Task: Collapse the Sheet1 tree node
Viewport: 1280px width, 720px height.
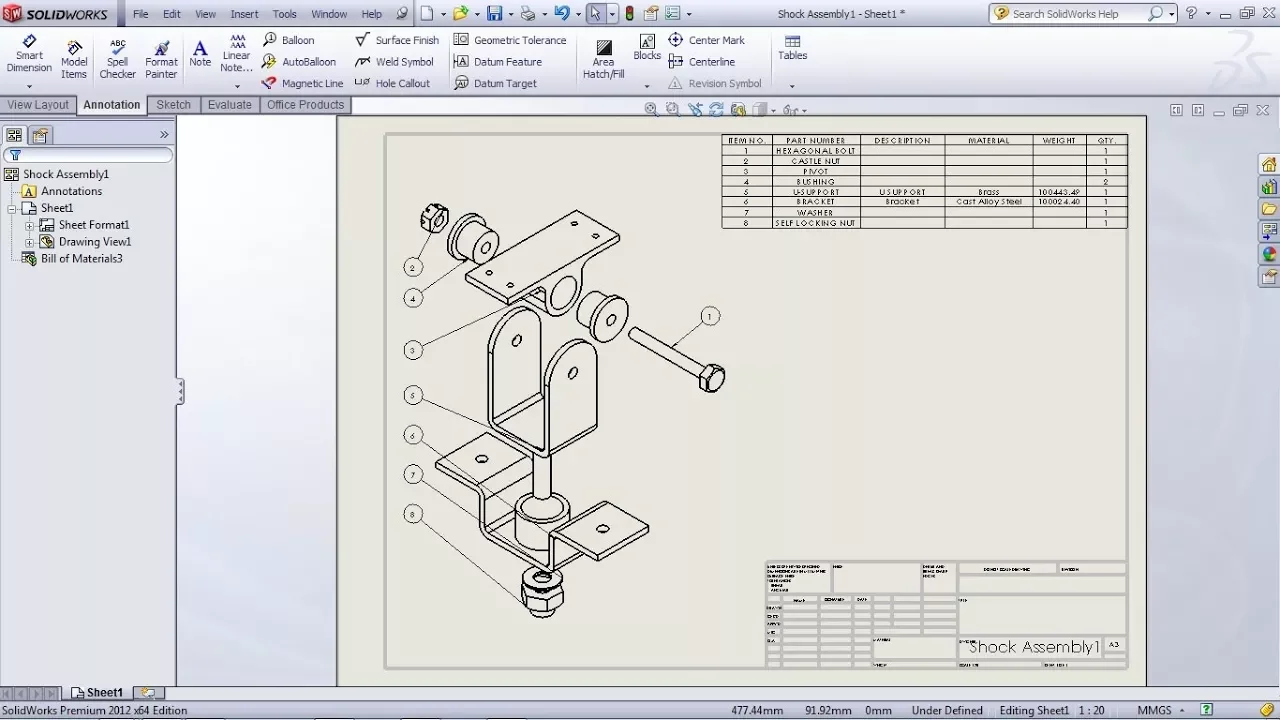Action: (x=12, y=208)
